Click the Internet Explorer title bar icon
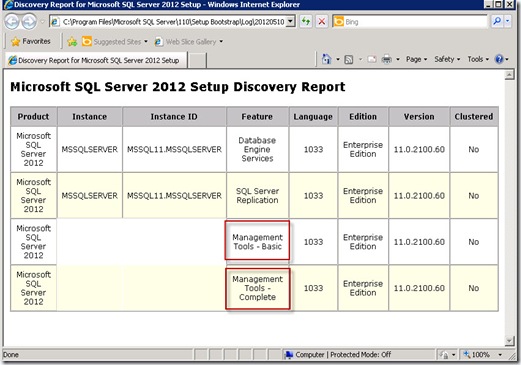The image size is (521, 365). pyautogui.click(x=9, y=5)
